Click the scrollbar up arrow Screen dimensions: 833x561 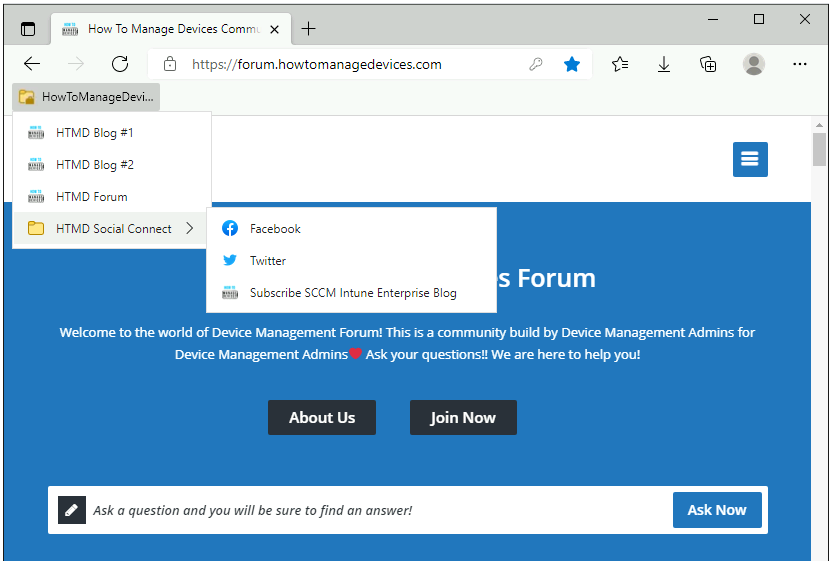click(819, 125)
